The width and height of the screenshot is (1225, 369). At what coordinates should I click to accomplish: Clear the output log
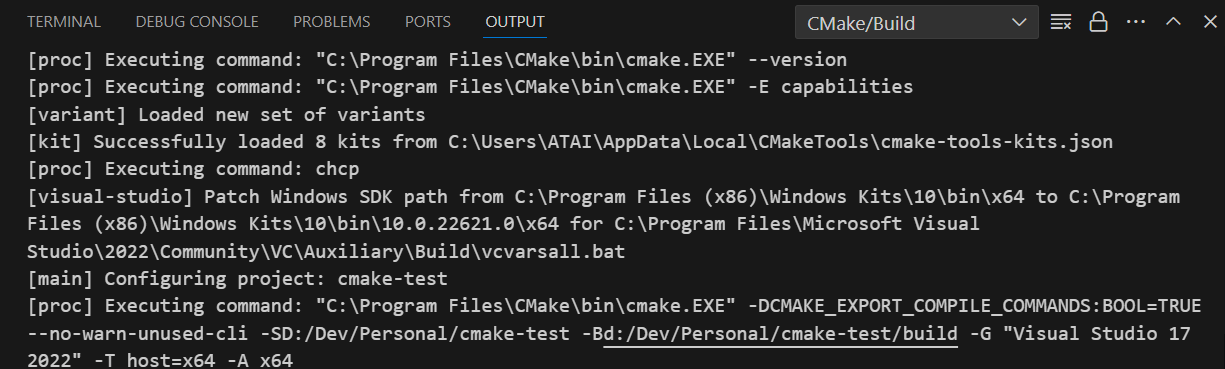click(x=1061, y=22)
